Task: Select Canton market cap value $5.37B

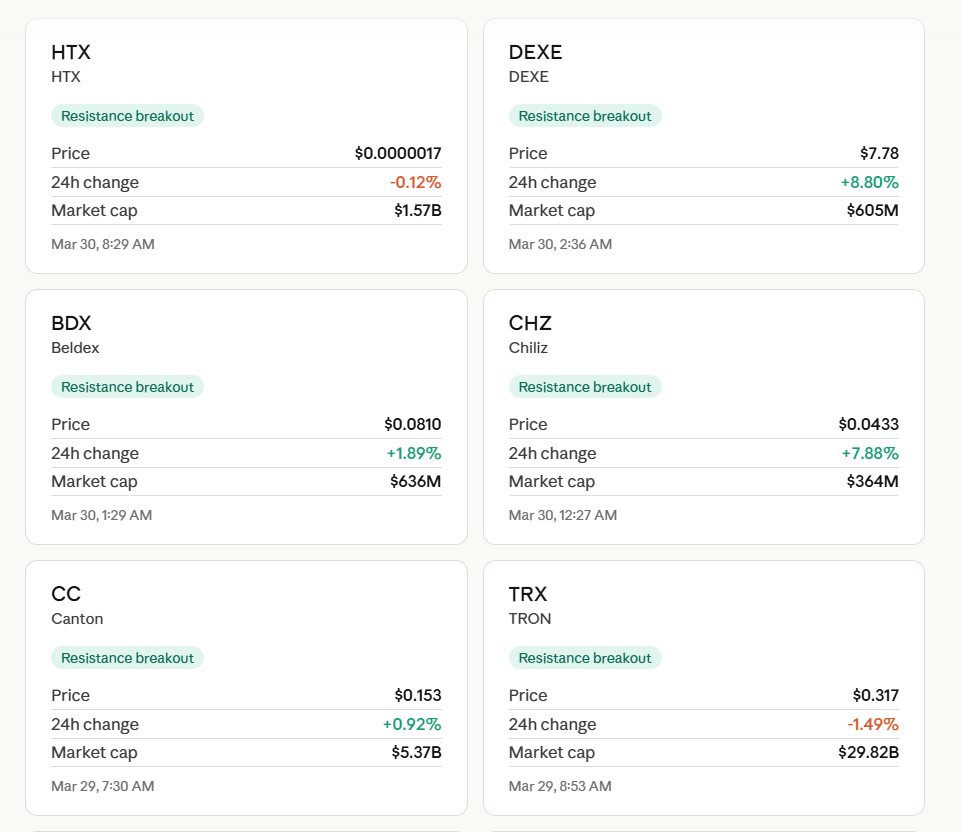Action: click(x=416, y=752)
